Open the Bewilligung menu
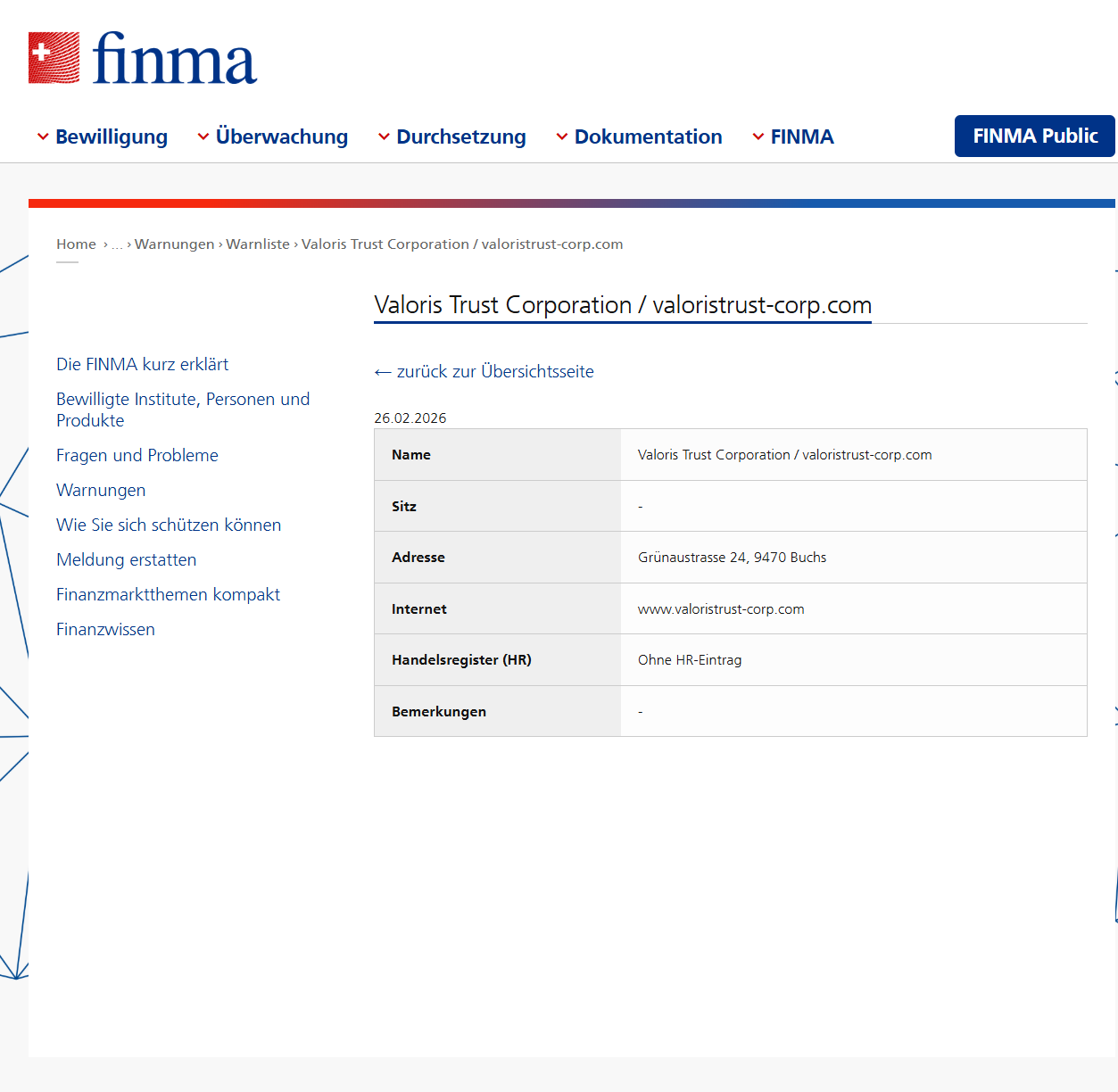The height and width of the screenshot is (1092, 1118). click(112, 136)
